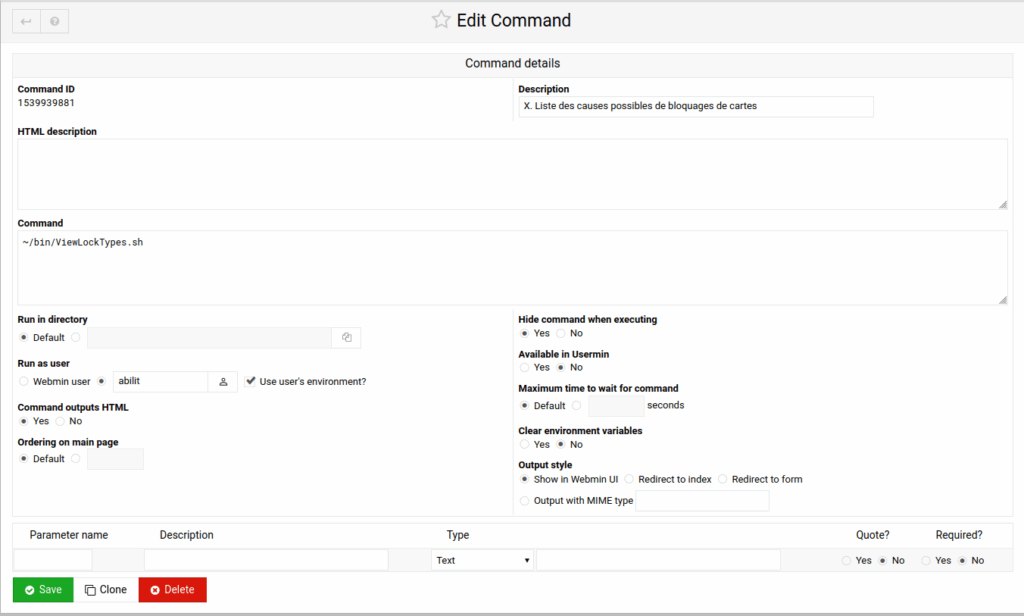Click the green Save button
The width and height of the screenshot is (1024, 616).
(43, 590)
